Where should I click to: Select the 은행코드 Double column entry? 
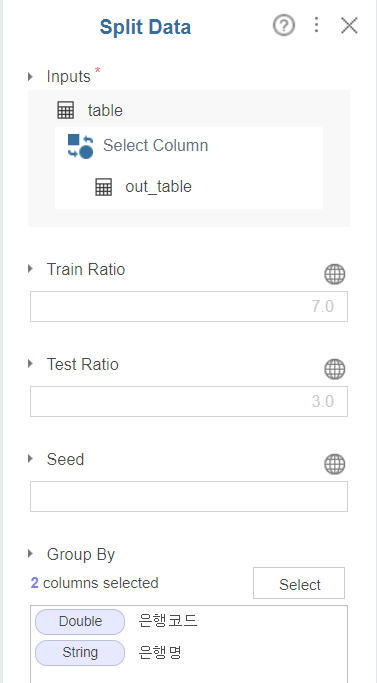(116, 622)
